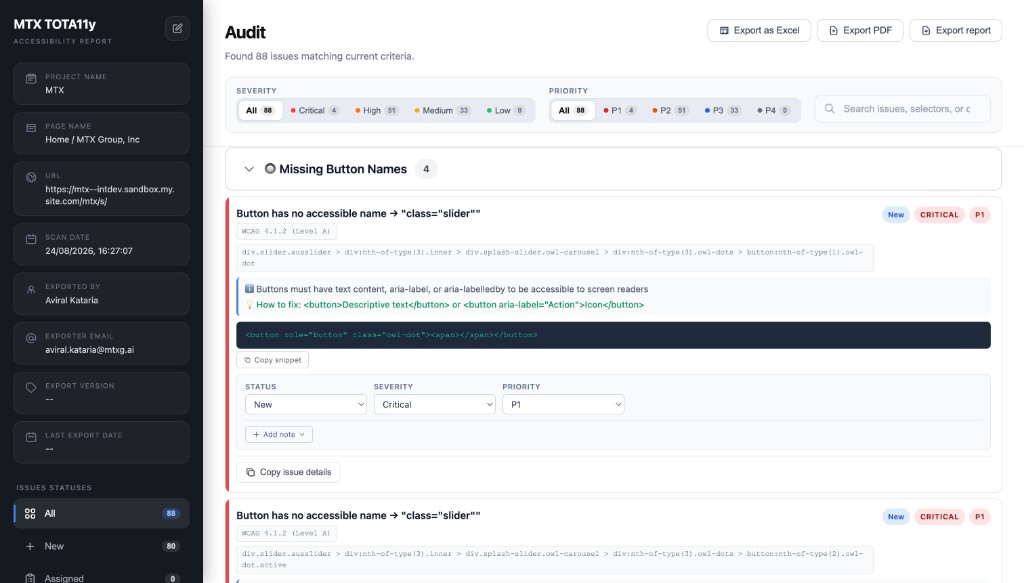Image resolution: width=1024 pixels, height=583 pixels.
Task: Click 'Home / MTX Group, Inc' page name
Action: 92,140
